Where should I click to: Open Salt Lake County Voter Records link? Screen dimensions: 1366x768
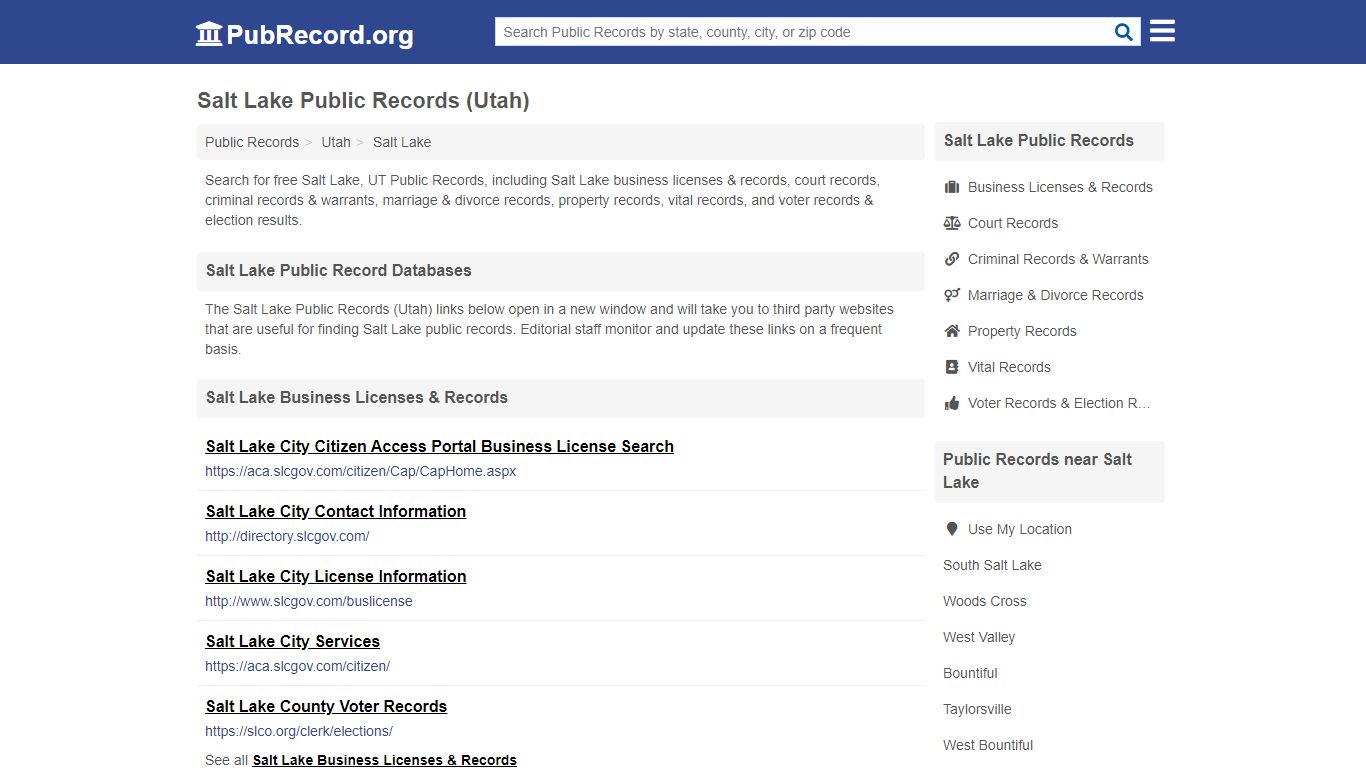[326, 706]
